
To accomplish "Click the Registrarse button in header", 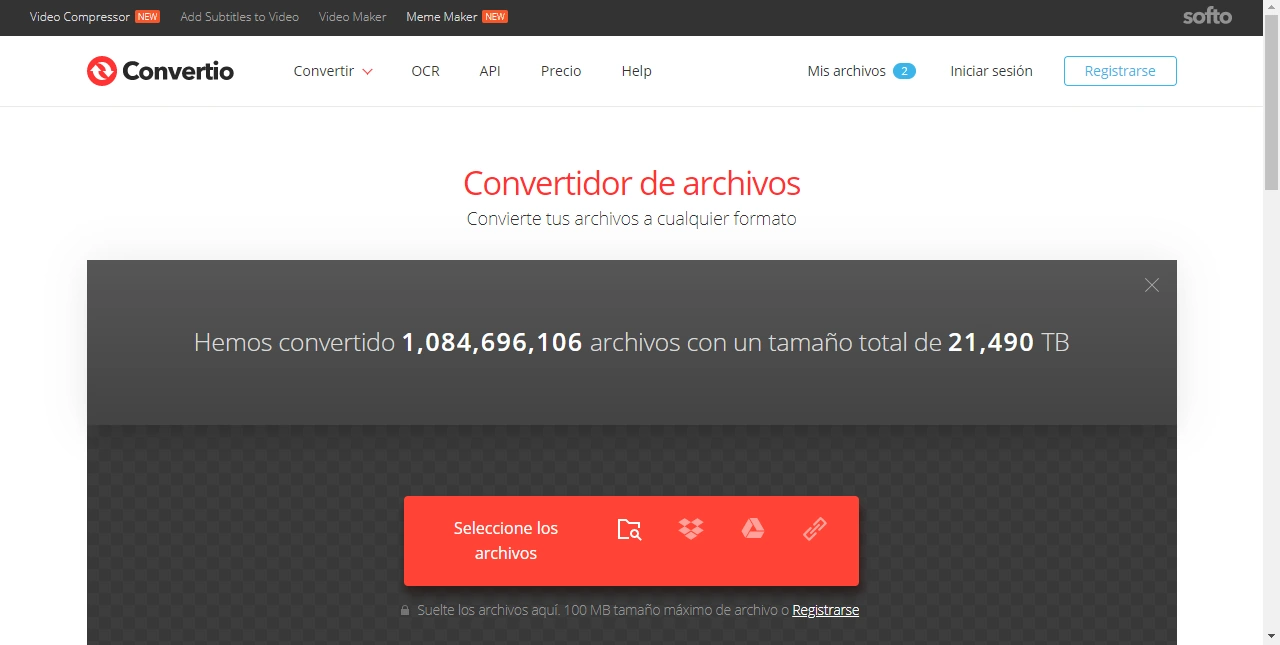I will coord(1120,71).
